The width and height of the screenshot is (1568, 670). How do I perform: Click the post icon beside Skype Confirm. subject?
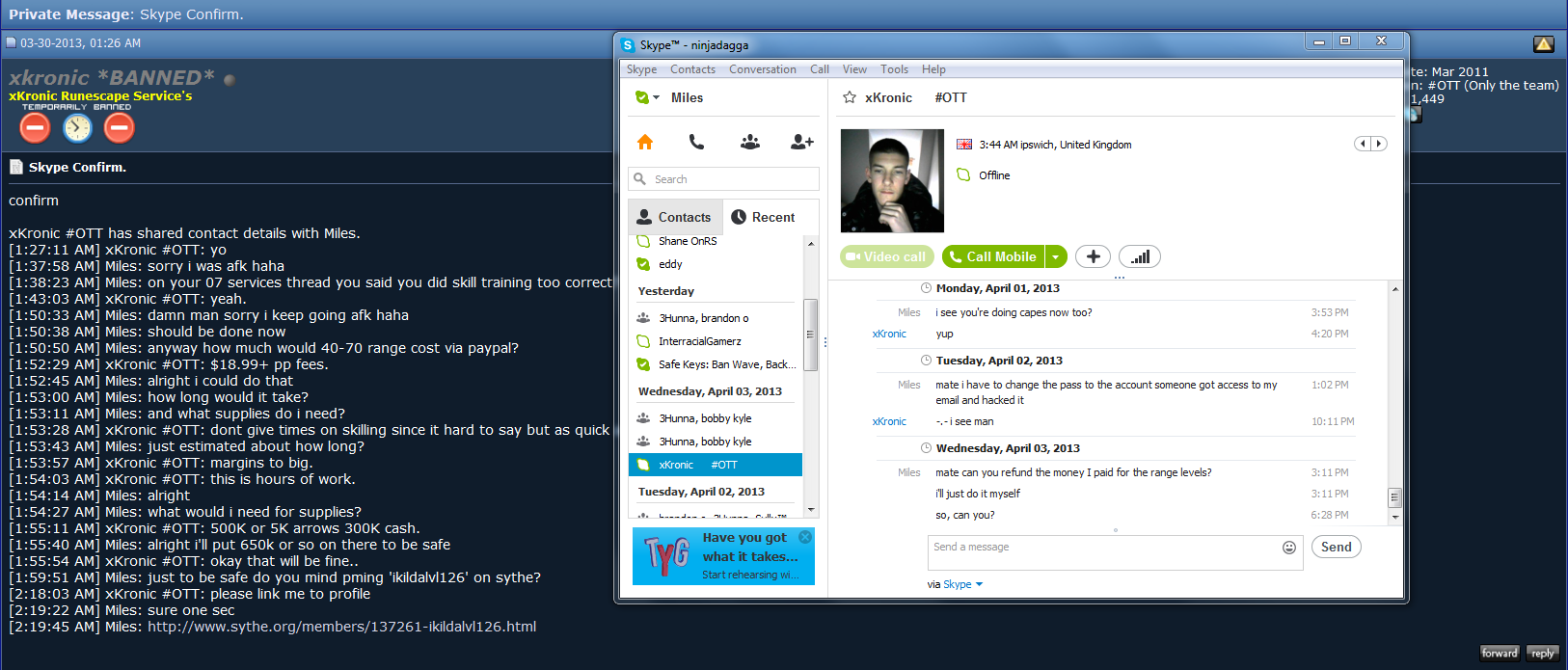16,167
